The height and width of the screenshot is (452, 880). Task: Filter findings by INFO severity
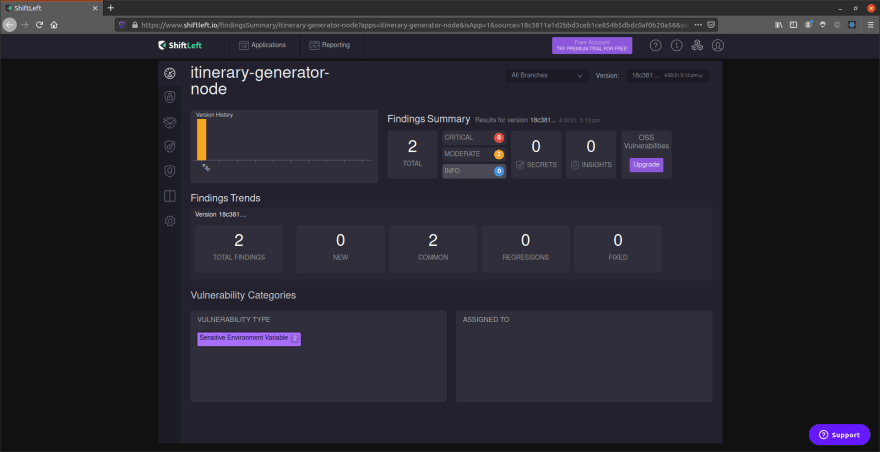coord(474,171)
